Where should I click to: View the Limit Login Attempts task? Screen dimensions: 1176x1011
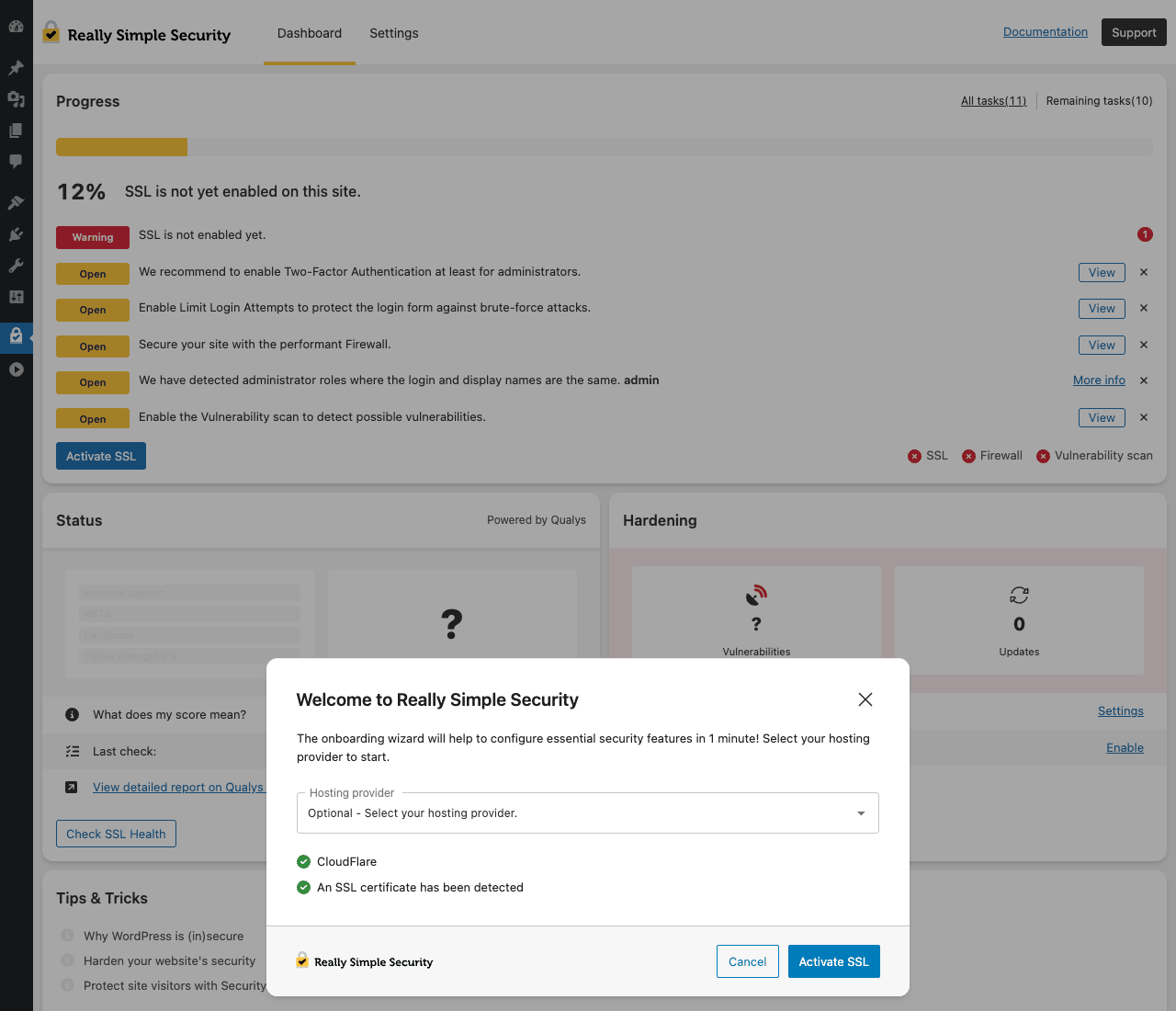point(1102,309)
